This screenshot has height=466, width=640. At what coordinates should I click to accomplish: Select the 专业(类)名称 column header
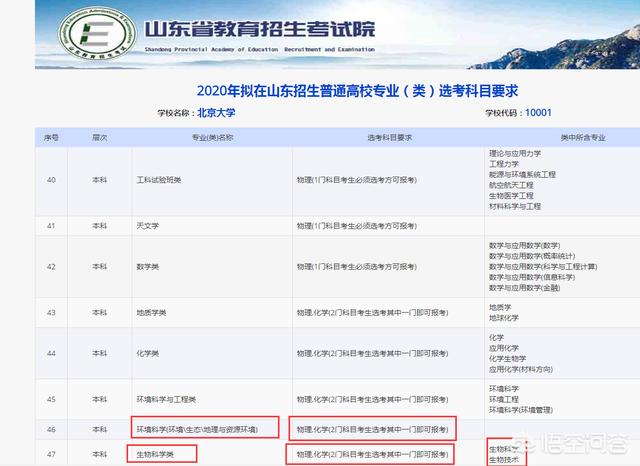(212, 137)
